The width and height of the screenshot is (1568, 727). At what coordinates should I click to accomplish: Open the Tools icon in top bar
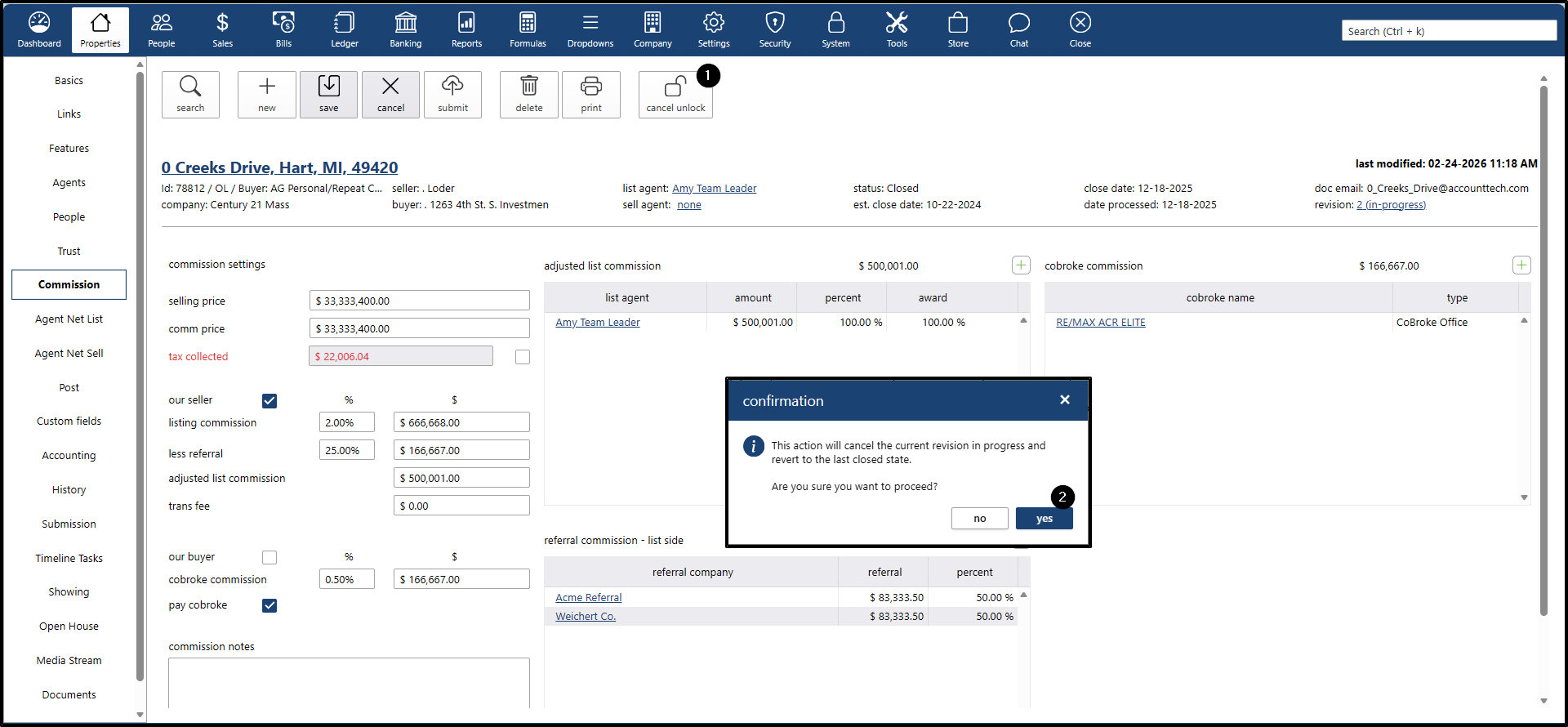(897, 23)
